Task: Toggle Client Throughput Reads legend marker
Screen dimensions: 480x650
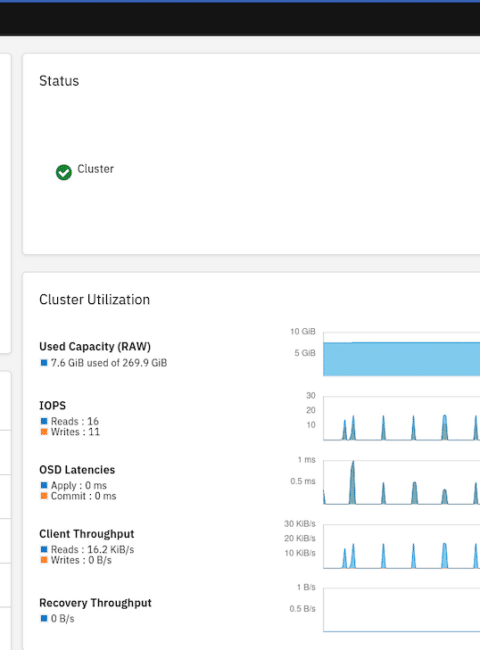Action: (44, 549)
